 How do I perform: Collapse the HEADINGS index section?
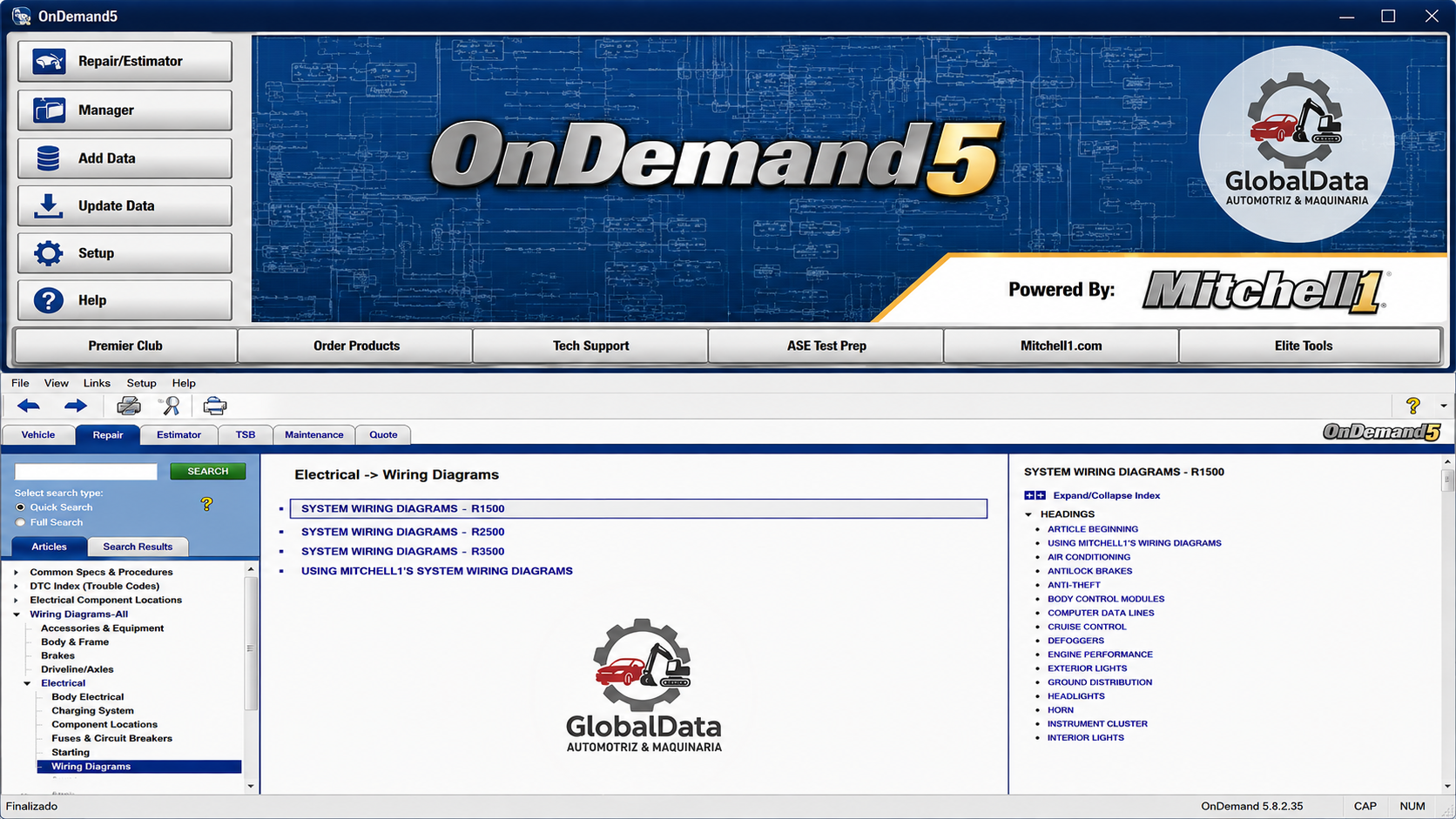click(1028, 514)
